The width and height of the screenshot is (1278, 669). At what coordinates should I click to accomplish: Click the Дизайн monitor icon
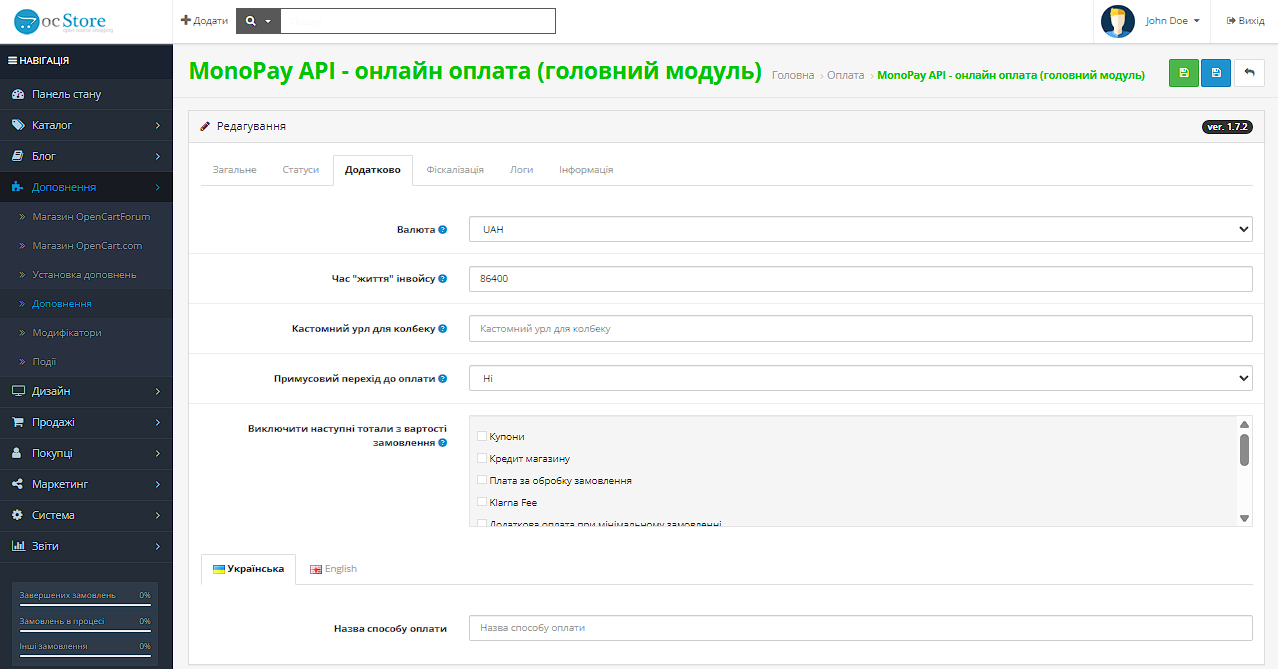pyautogui.click(x=17, y=391)
